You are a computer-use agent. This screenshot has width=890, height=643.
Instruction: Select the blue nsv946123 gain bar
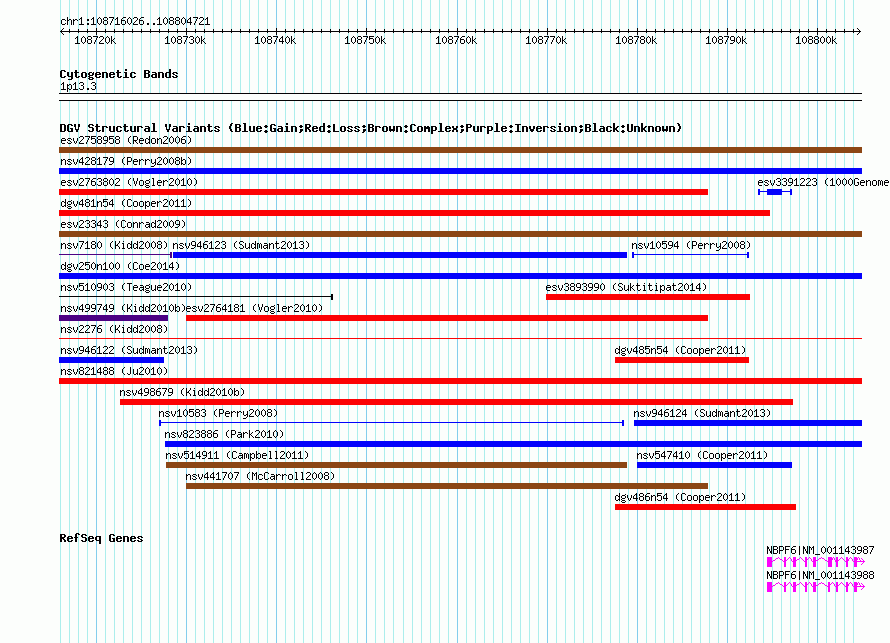[400, 255]
